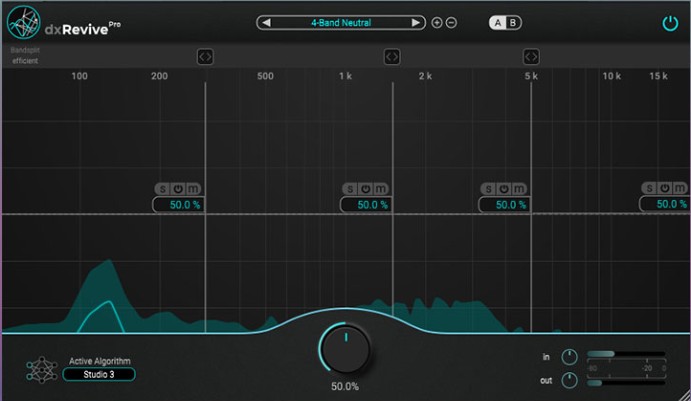Mute the fourth band
The height and width of the screenshot is (401, 691).
pyautogui.click(x=680, y=188)
